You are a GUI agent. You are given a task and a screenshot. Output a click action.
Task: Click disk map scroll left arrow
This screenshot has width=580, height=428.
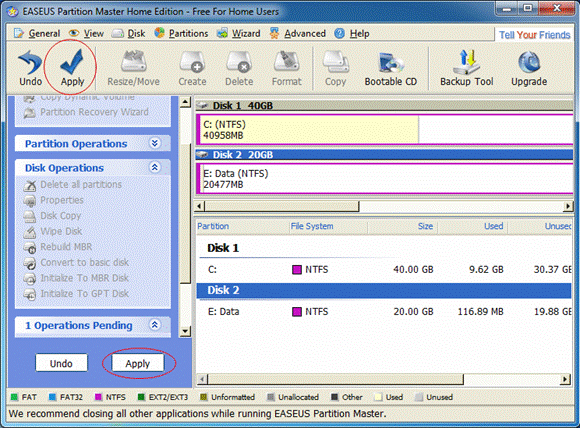[x=199, y=206]
